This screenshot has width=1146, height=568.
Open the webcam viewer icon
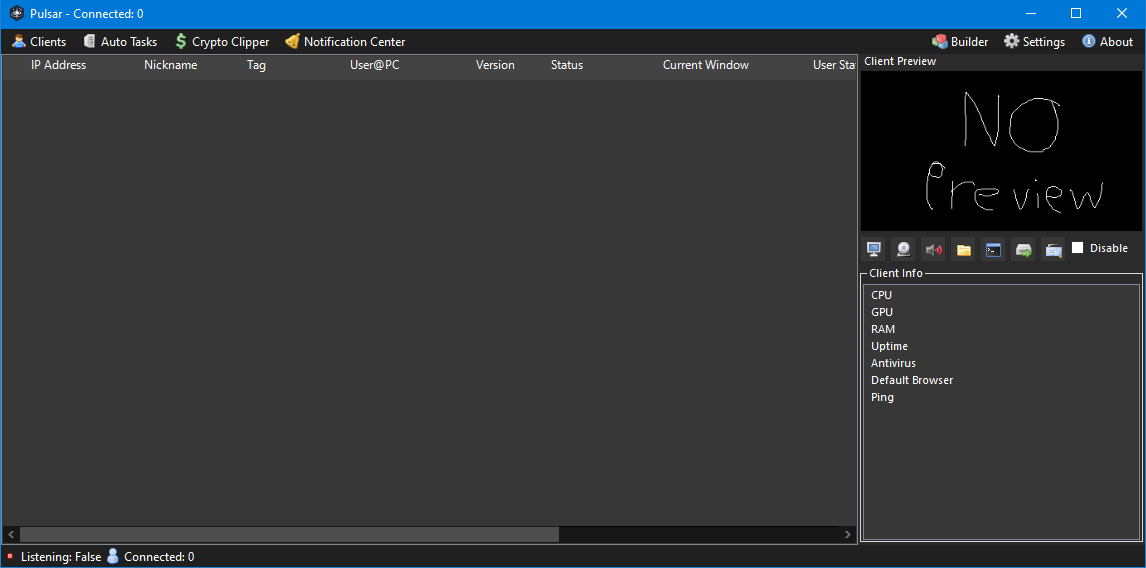(x=903, y=249)
